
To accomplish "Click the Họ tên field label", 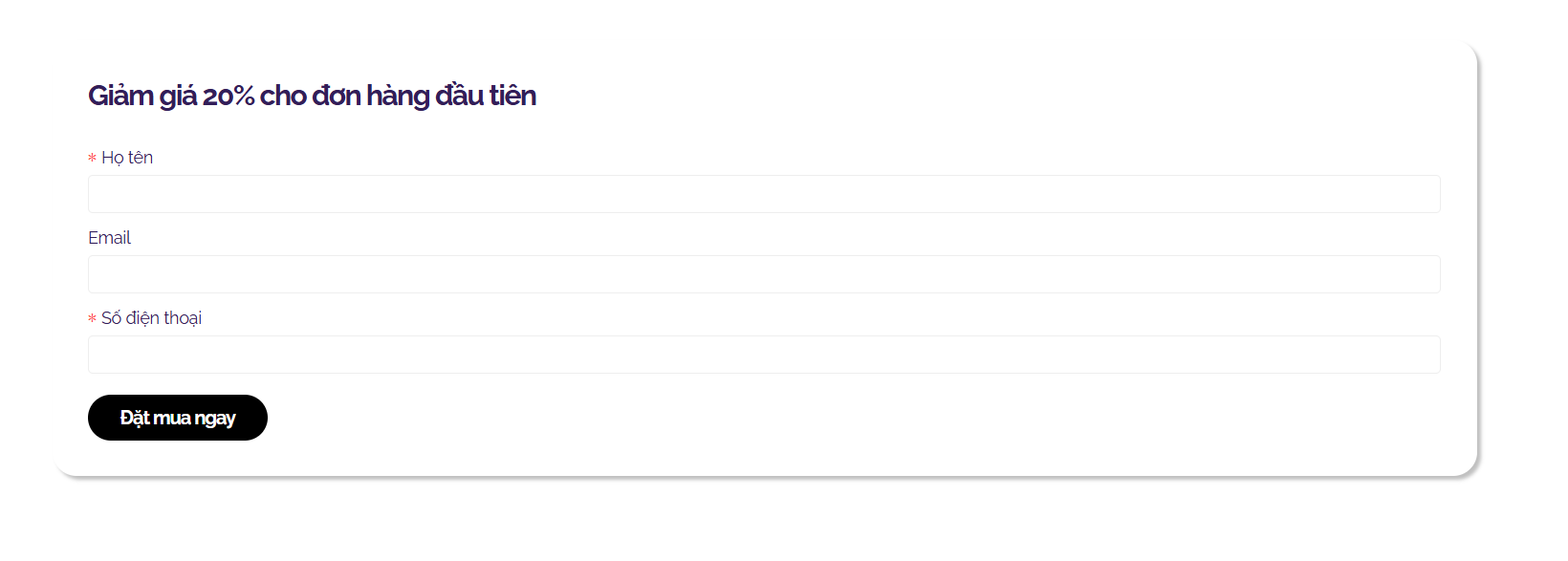I will [127, 158].
